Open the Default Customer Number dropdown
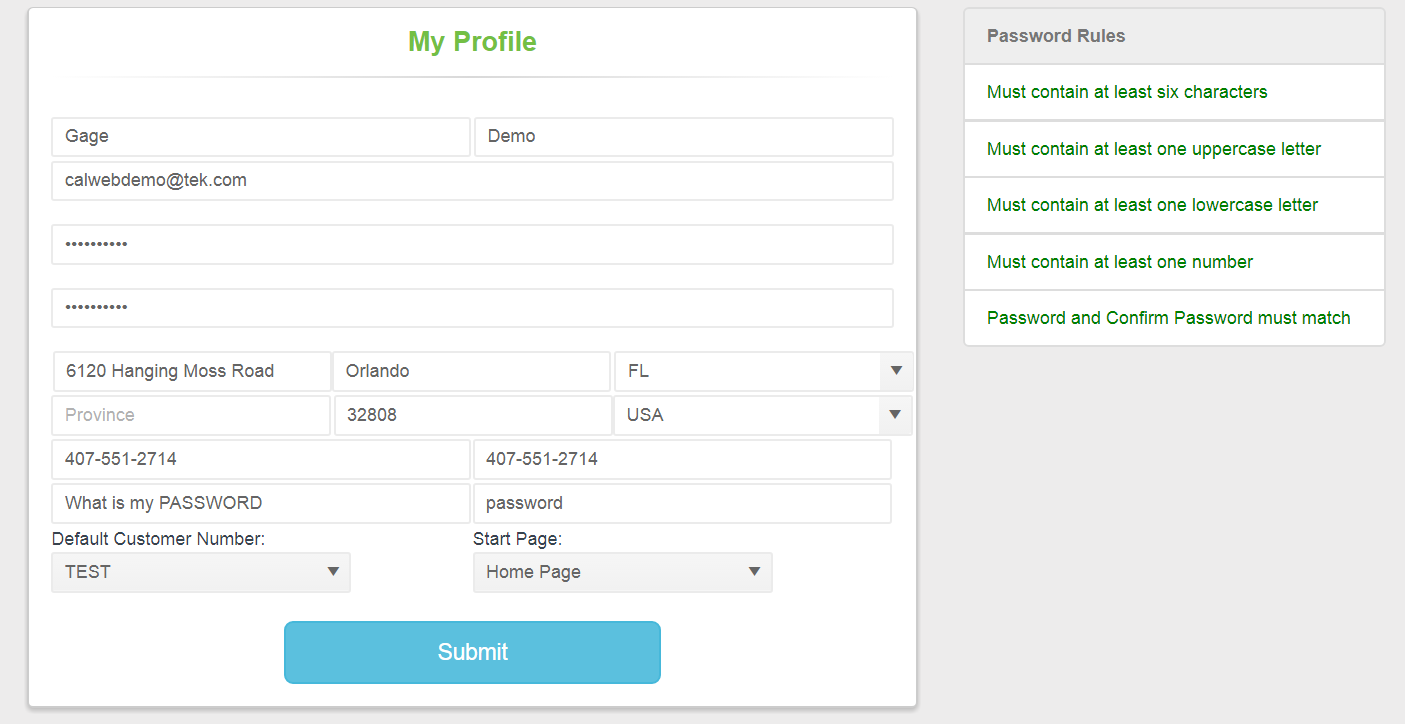Image resolution: width=1405 pixels, height=724 pixels. pyautogui.click(x=201, y=572)
